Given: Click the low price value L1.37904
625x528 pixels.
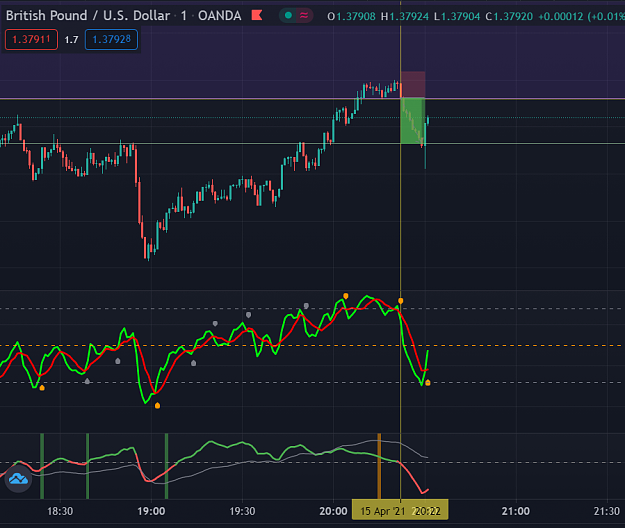Looking at the screenshot, I should 457,16.
